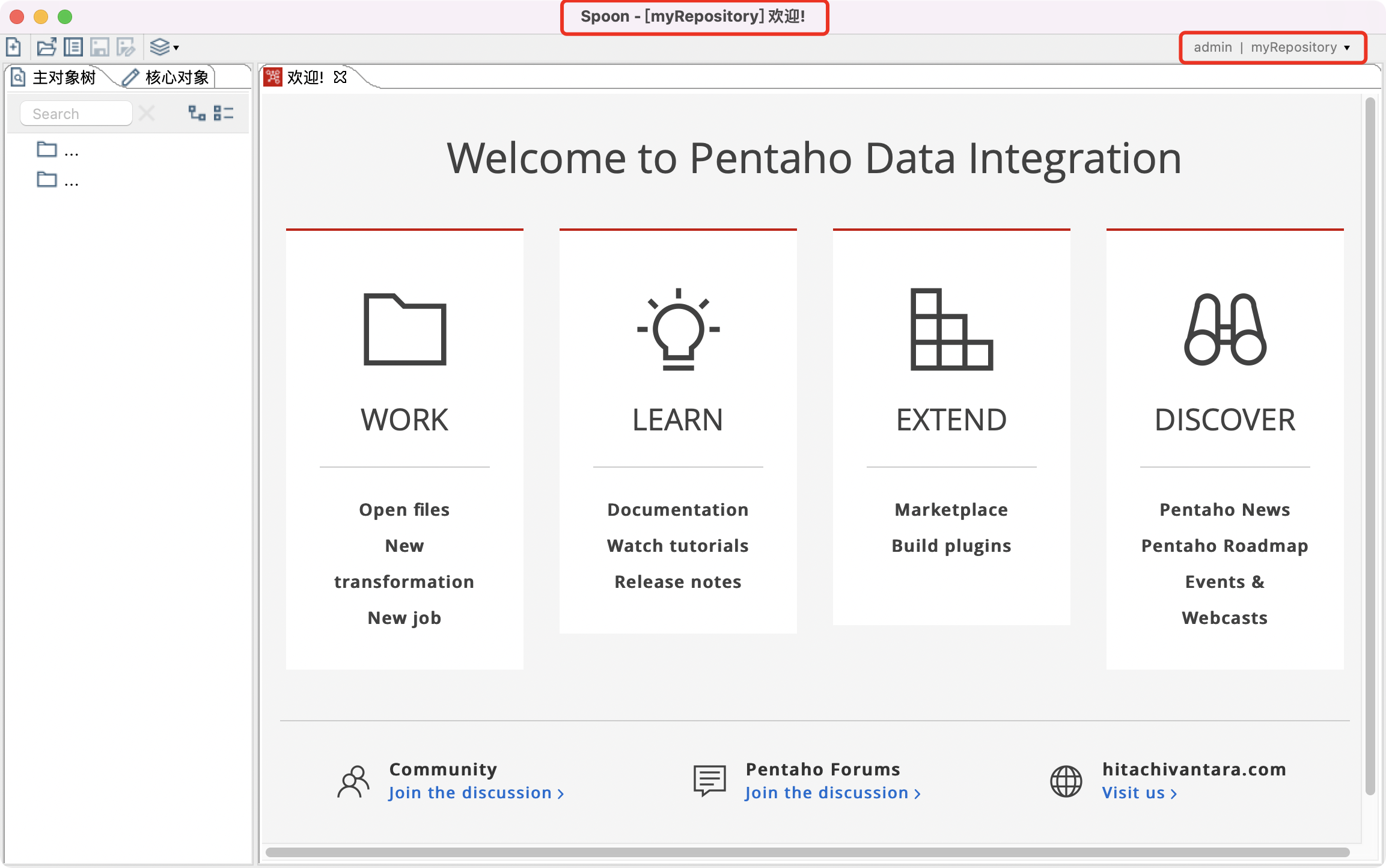Click the EXTEND blocks icon
This screenshot has height=868, width=1386.
tap(951, 329)
